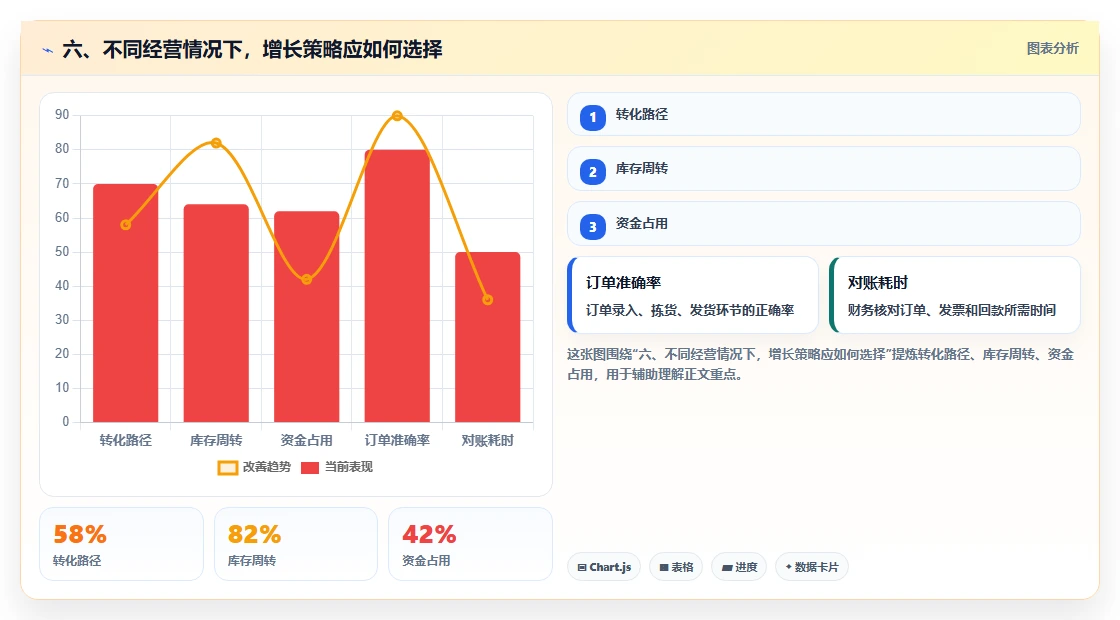The image size is (1120, 620).
Task: Click the x-axis label 转化路径
Action: pyautogui.click(x=126, y=441)
